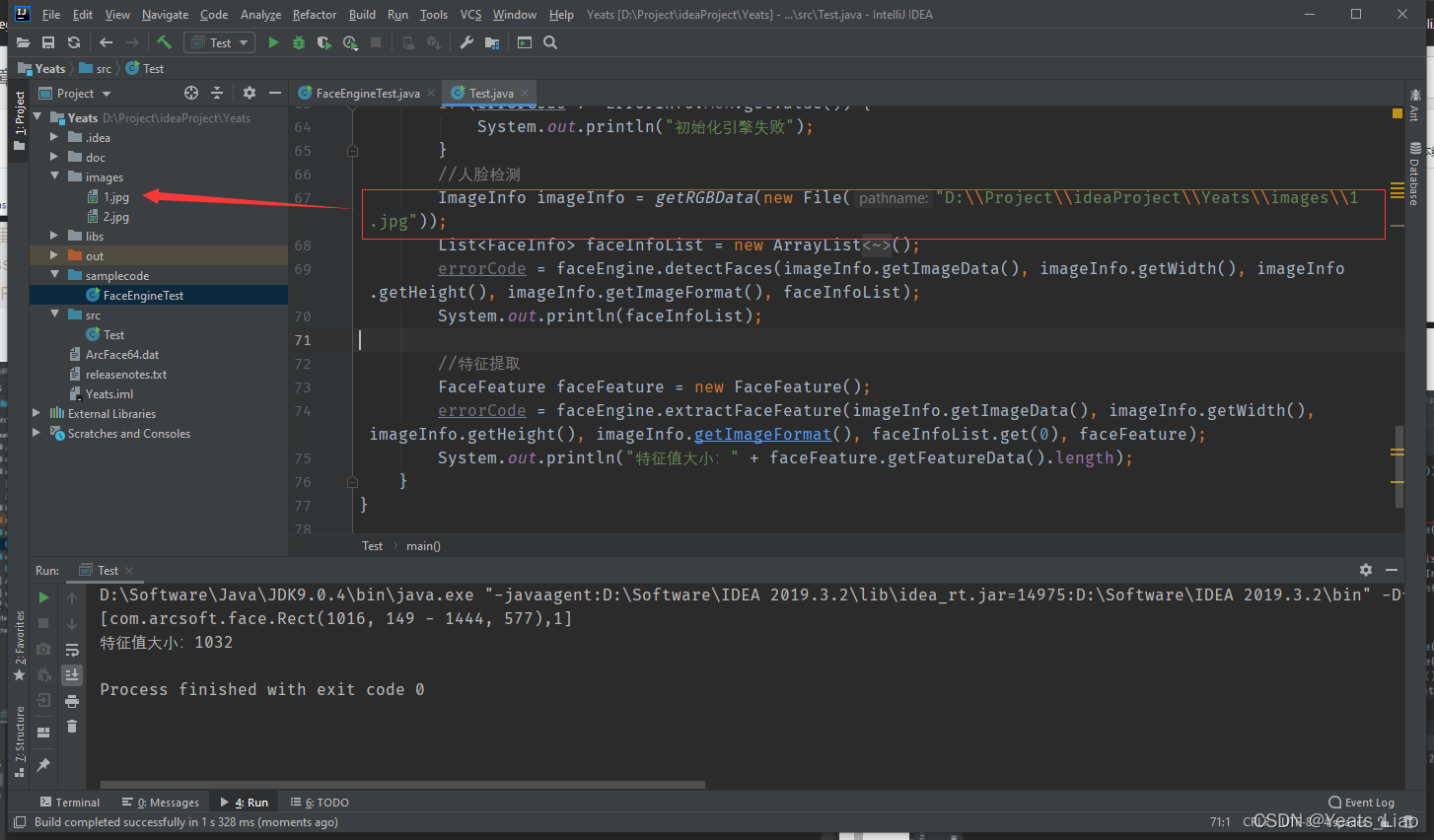Toggle soft-wrap in the Run console
Viewport: 1434px width, 840px height.
tap(72, 650)
